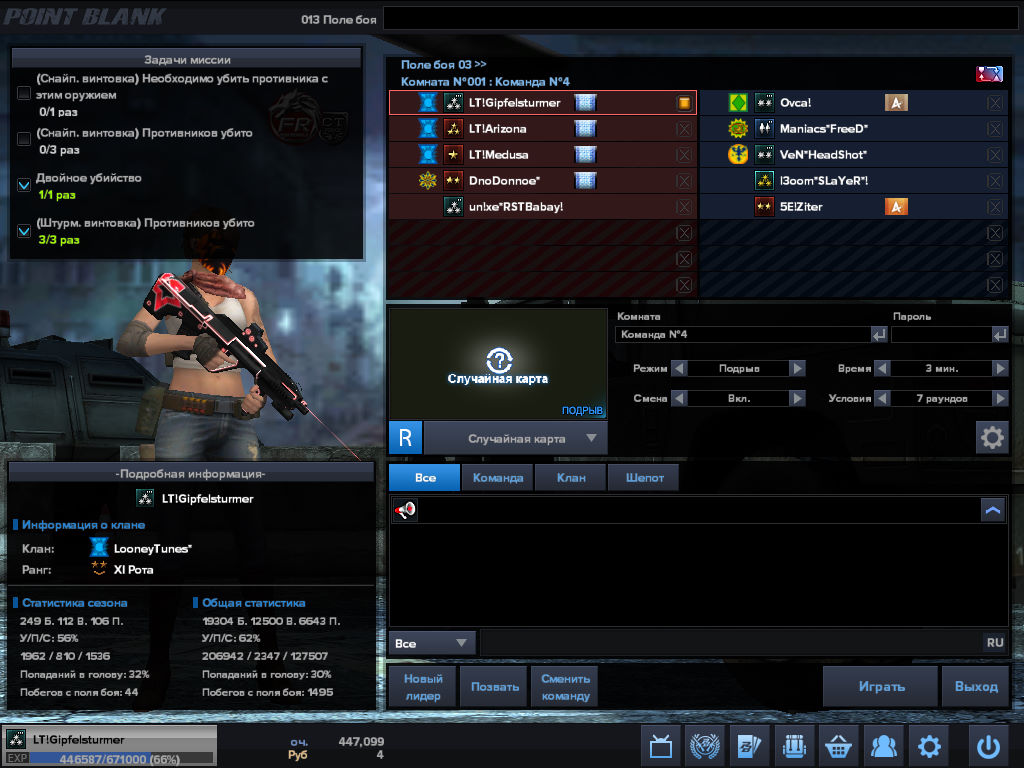The height and width of the screenshot is (768, 1024).
Task: Toggle the X slot box on DnoDonnoe row
Action: pos(684,181)
